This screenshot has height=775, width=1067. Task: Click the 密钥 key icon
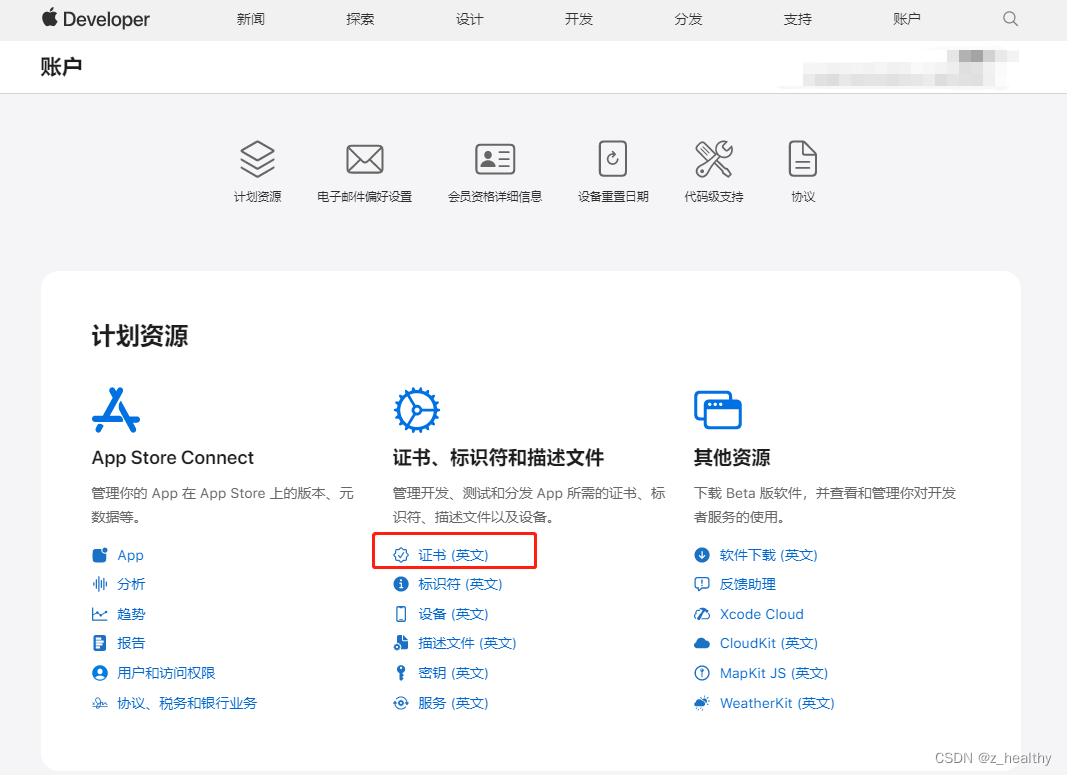(401, 673)
